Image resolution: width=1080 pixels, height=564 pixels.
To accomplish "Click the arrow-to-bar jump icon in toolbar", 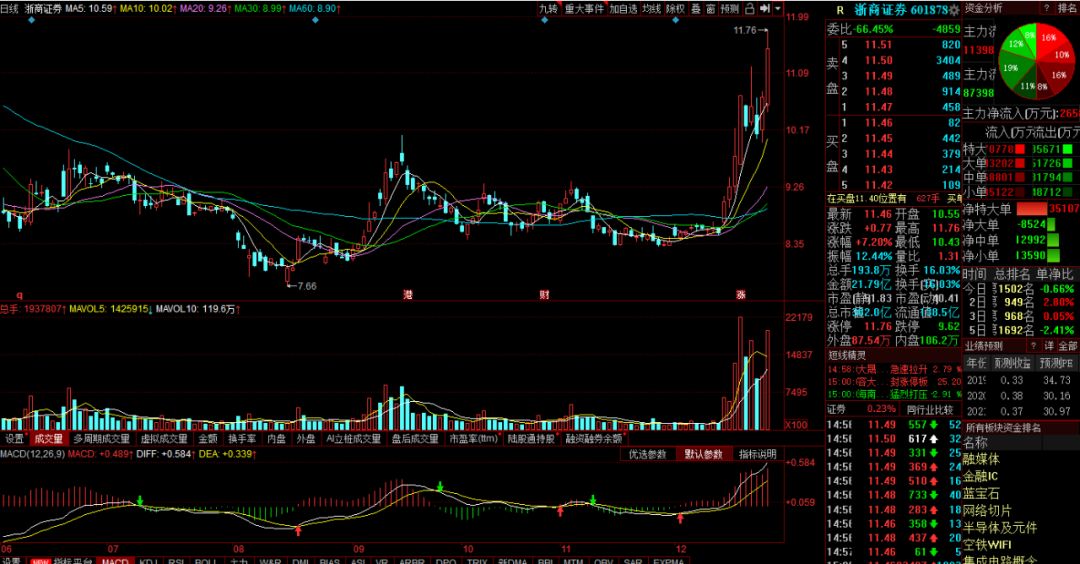I will pos(765,9).
